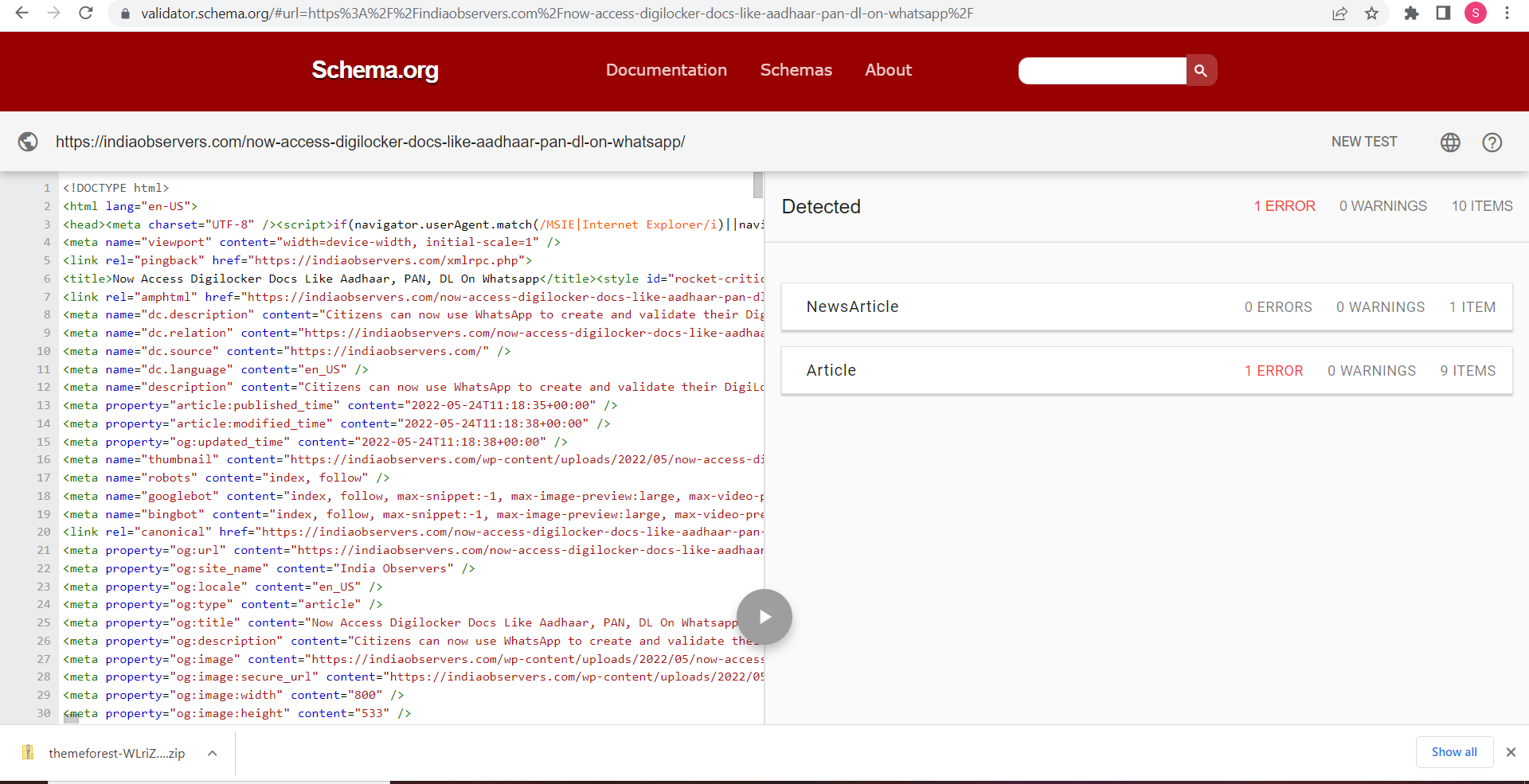Click '0 ERRORS' in the NewsArticle row
Image resolution: width=1529 pixels, height=784 pixels.
point(1278,307)
